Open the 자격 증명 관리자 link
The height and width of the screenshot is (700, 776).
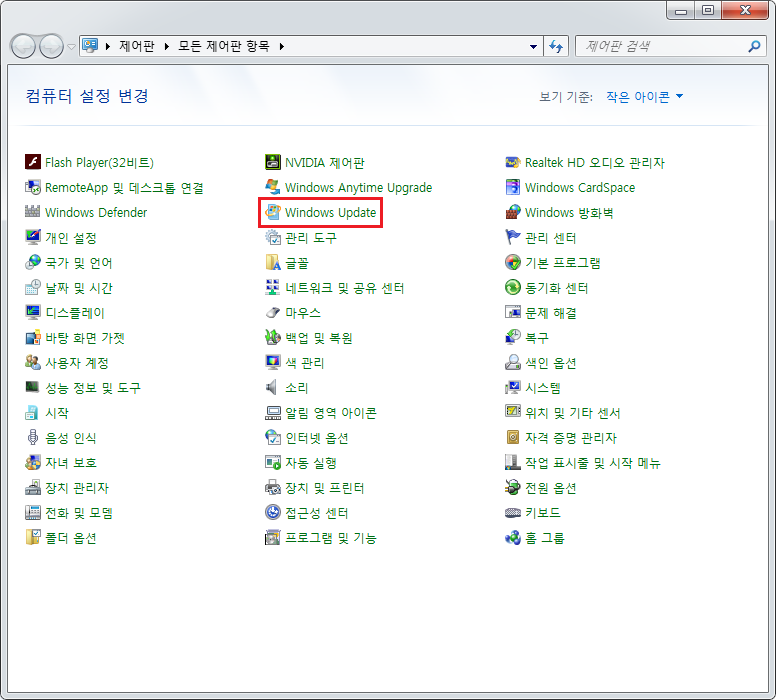tap(570, 438)
